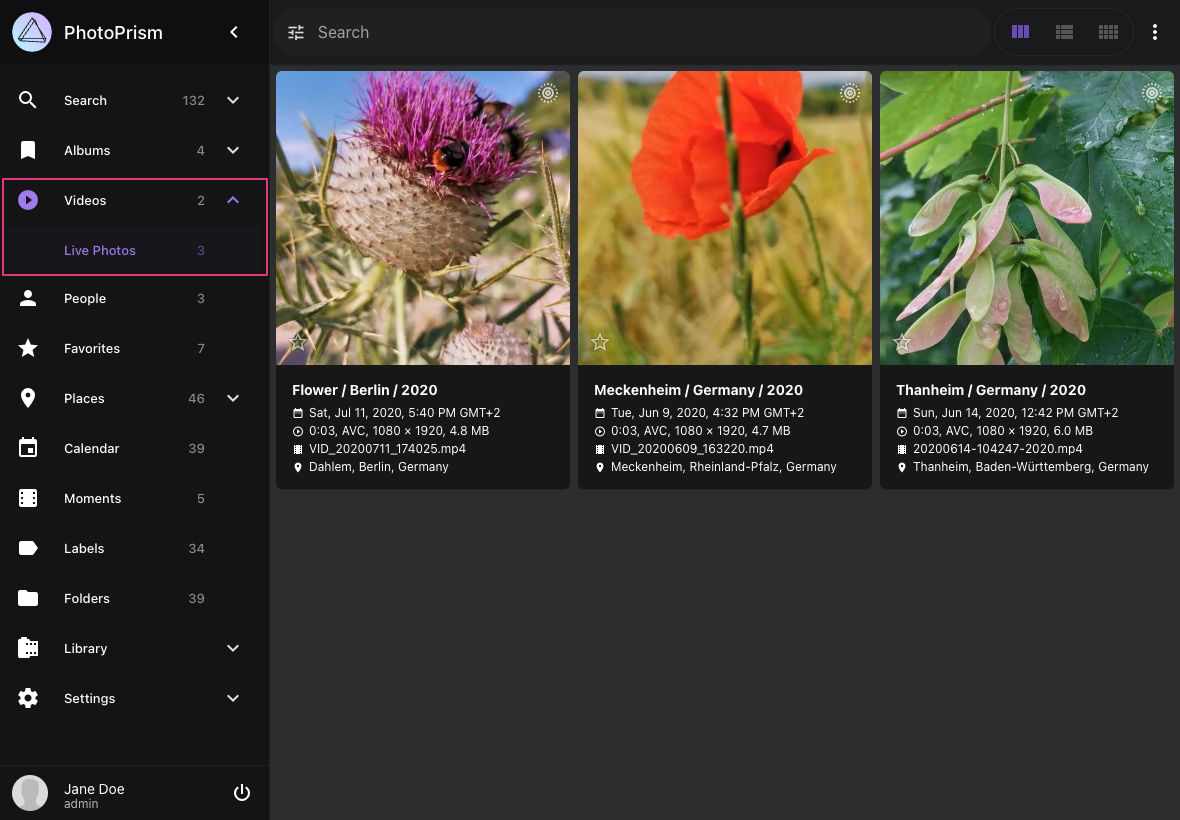Star the Thanheim Germany video
This screenshot has width=1180, height=820.
902,342
